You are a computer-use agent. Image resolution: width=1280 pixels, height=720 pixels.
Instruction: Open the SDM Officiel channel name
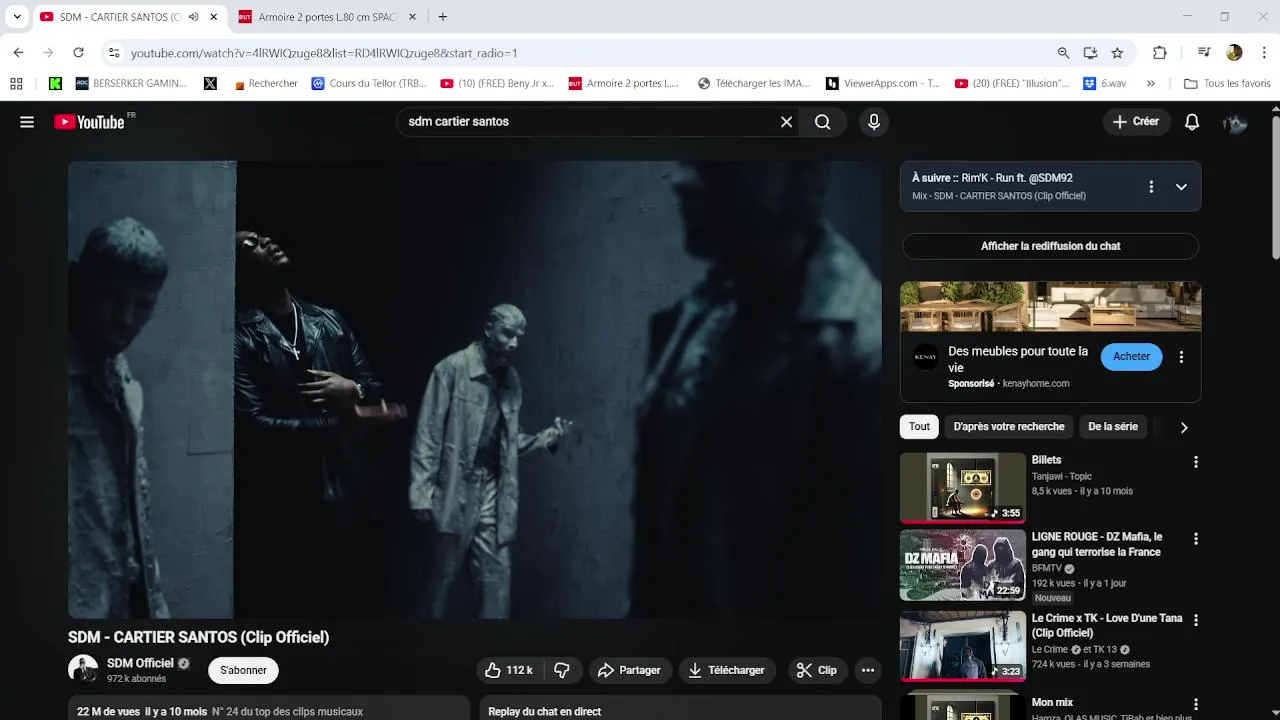141,663
